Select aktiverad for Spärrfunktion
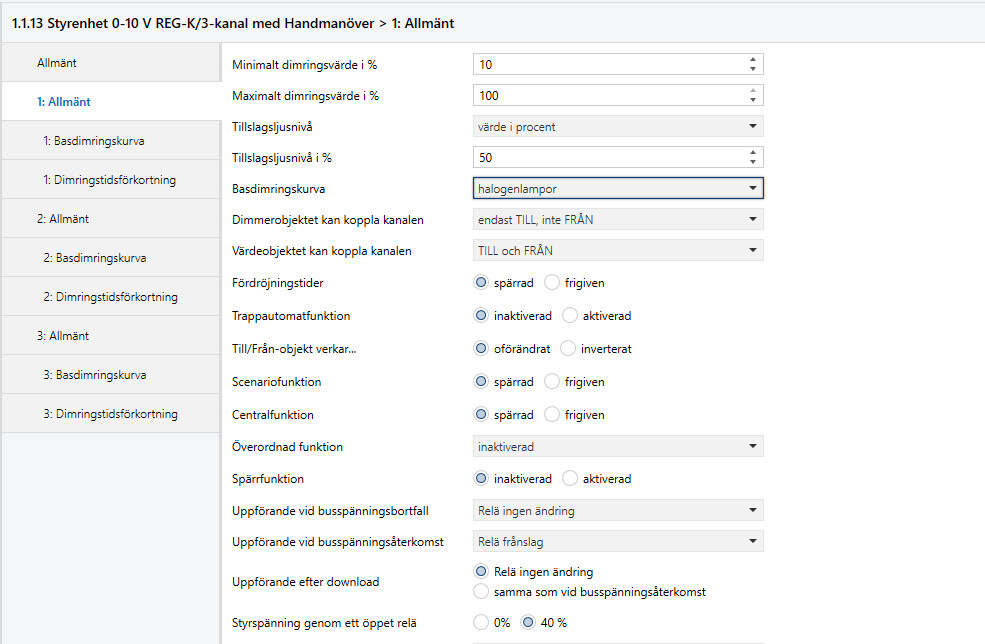This screenshot has height=644, width=985. tap(571, 479)
